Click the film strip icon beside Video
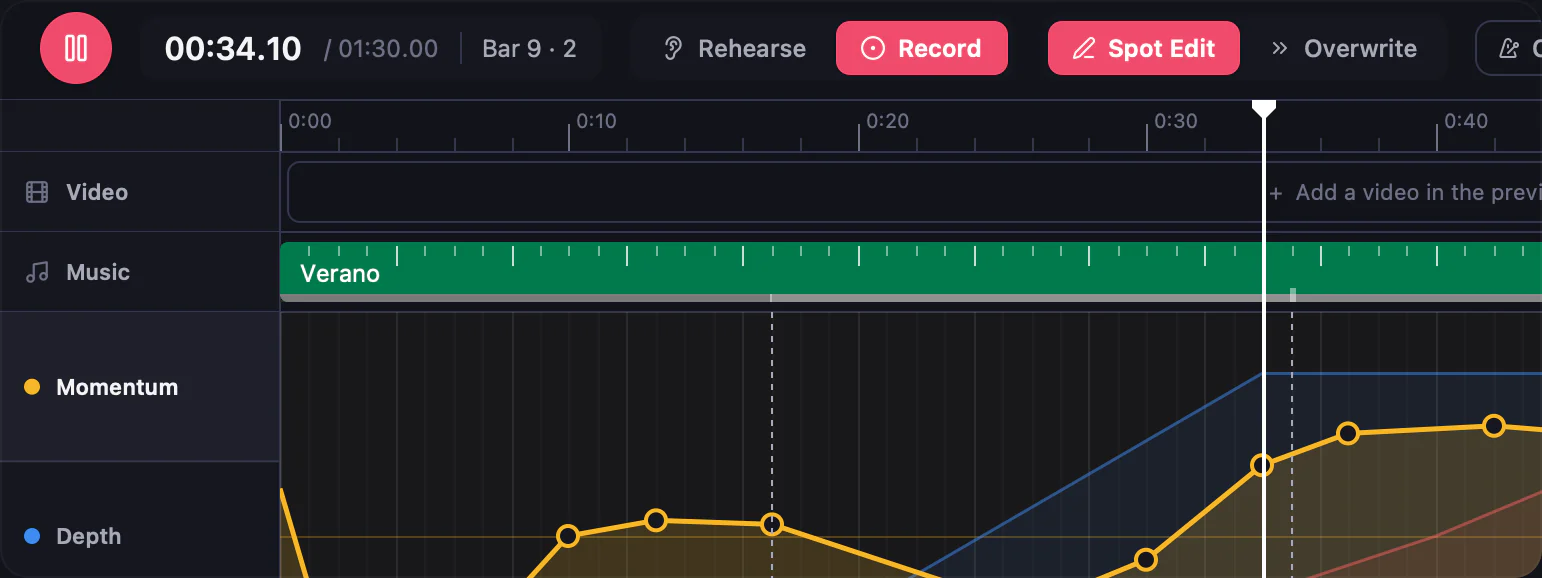 [37, 192]
